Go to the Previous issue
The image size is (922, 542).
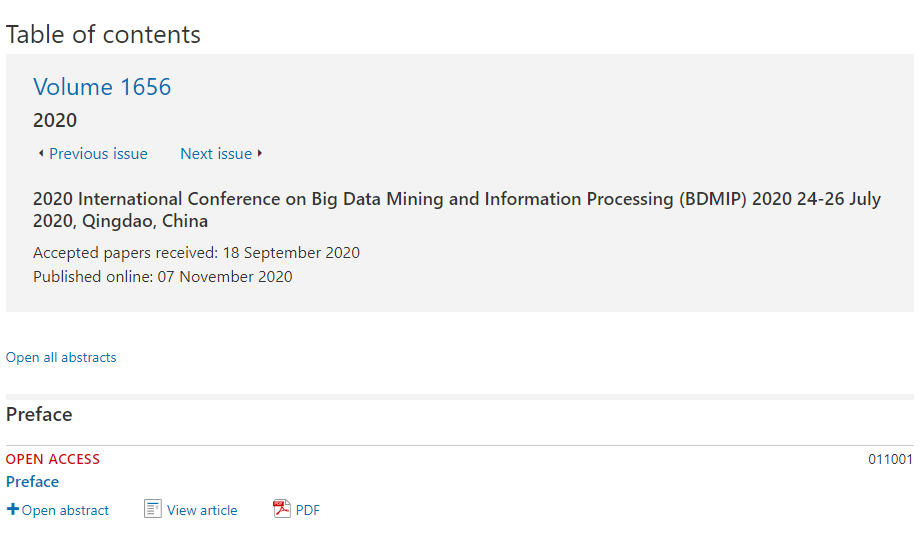pyautogui.click(x=98, y=153)
